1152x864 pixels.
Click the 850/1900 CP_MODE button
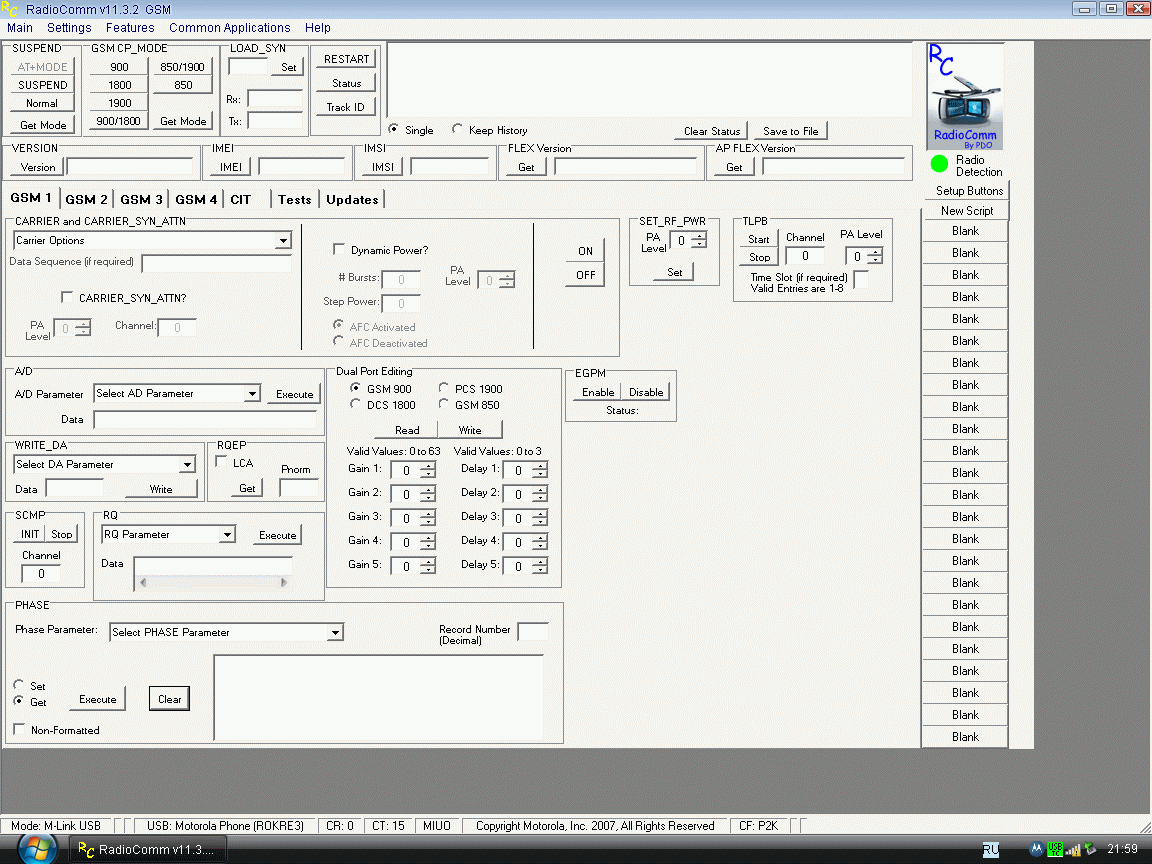coord(183,67)
